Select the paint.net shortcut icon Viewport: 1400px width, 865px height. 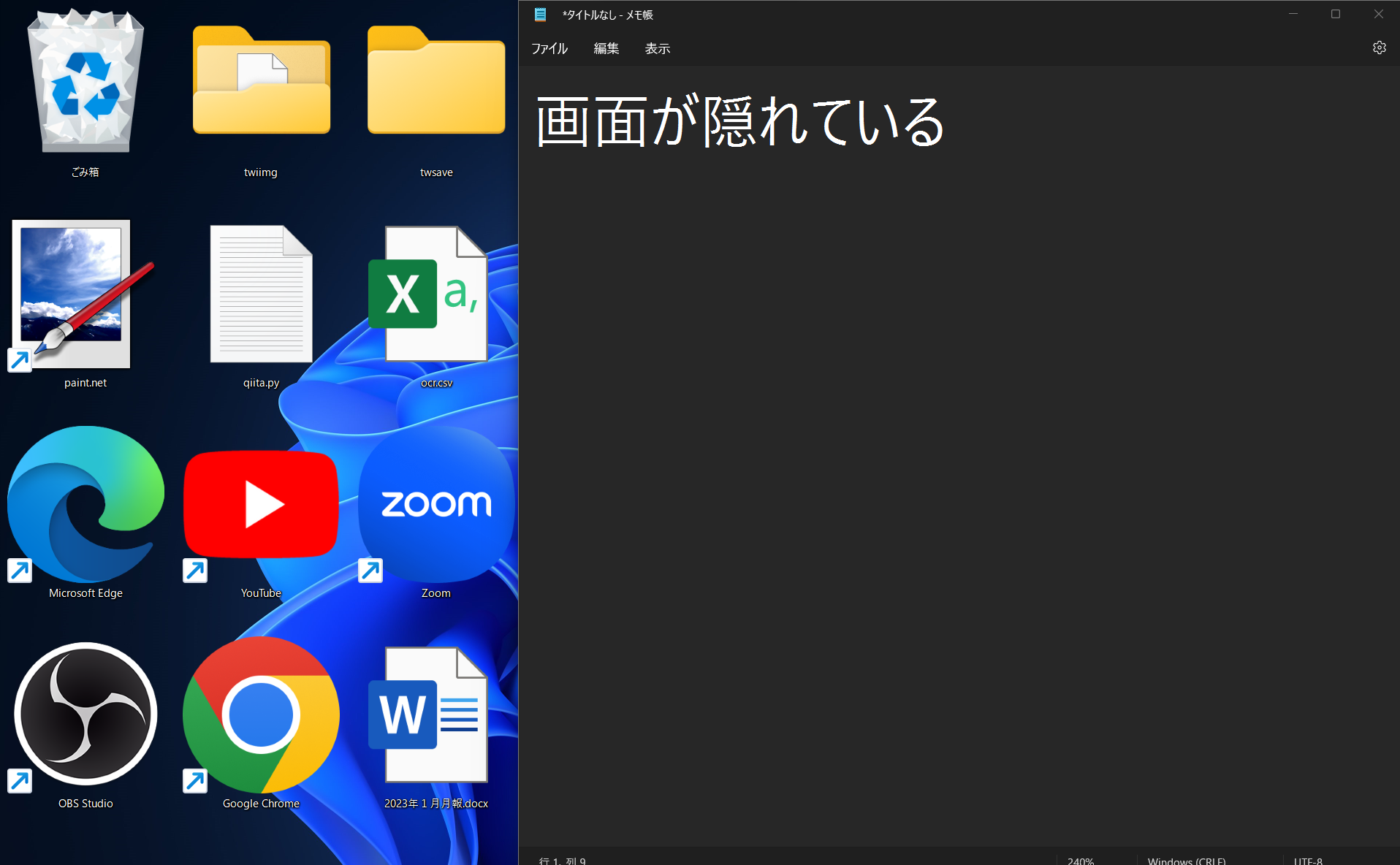tap(83, 295)
